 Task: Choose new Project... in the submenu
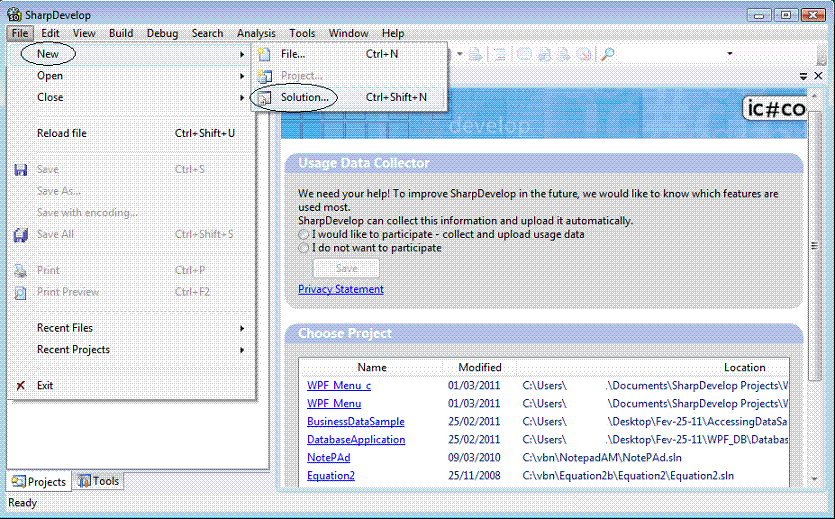pos(349,76)
